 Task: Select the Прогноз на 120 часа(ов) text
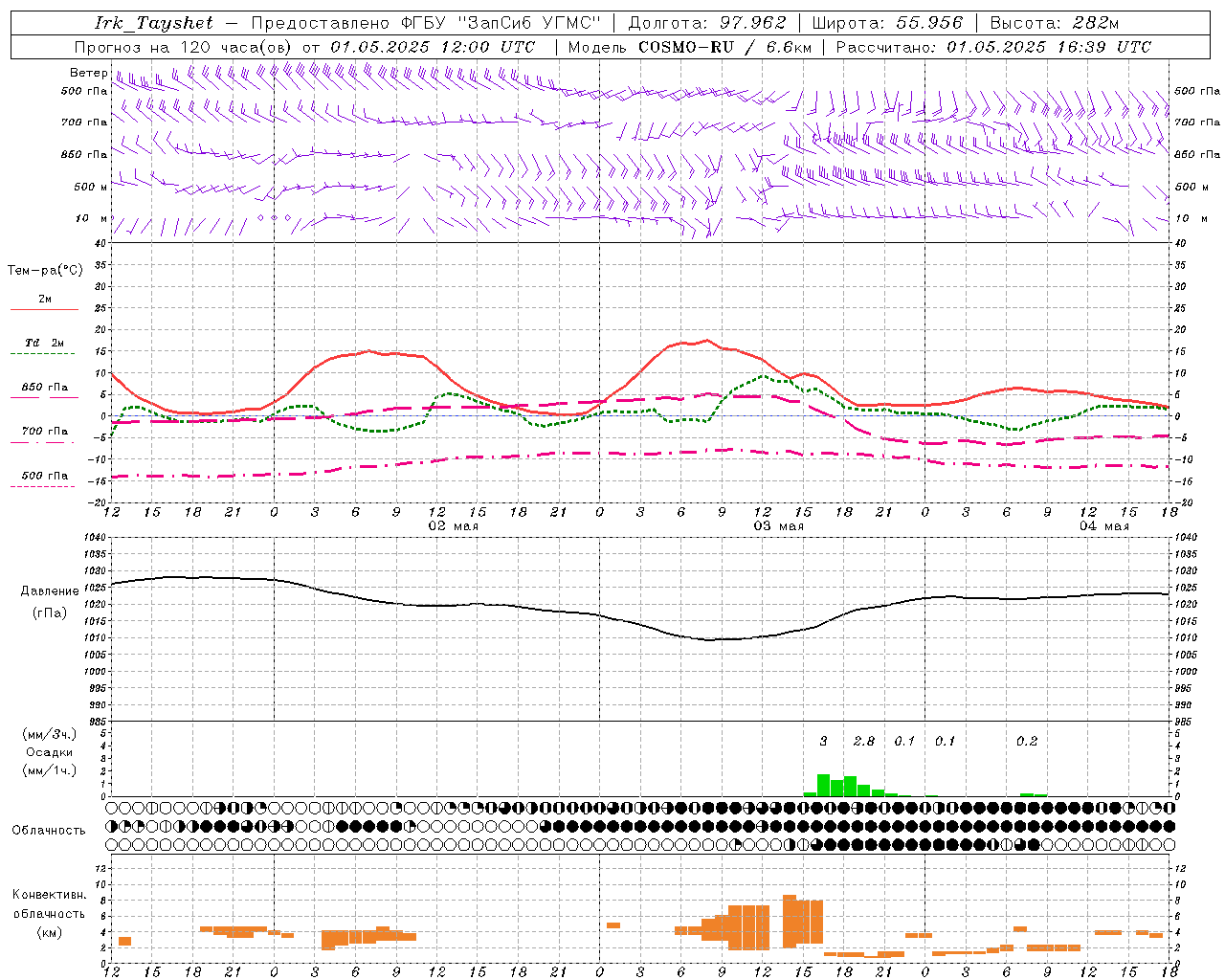point(184,47)
